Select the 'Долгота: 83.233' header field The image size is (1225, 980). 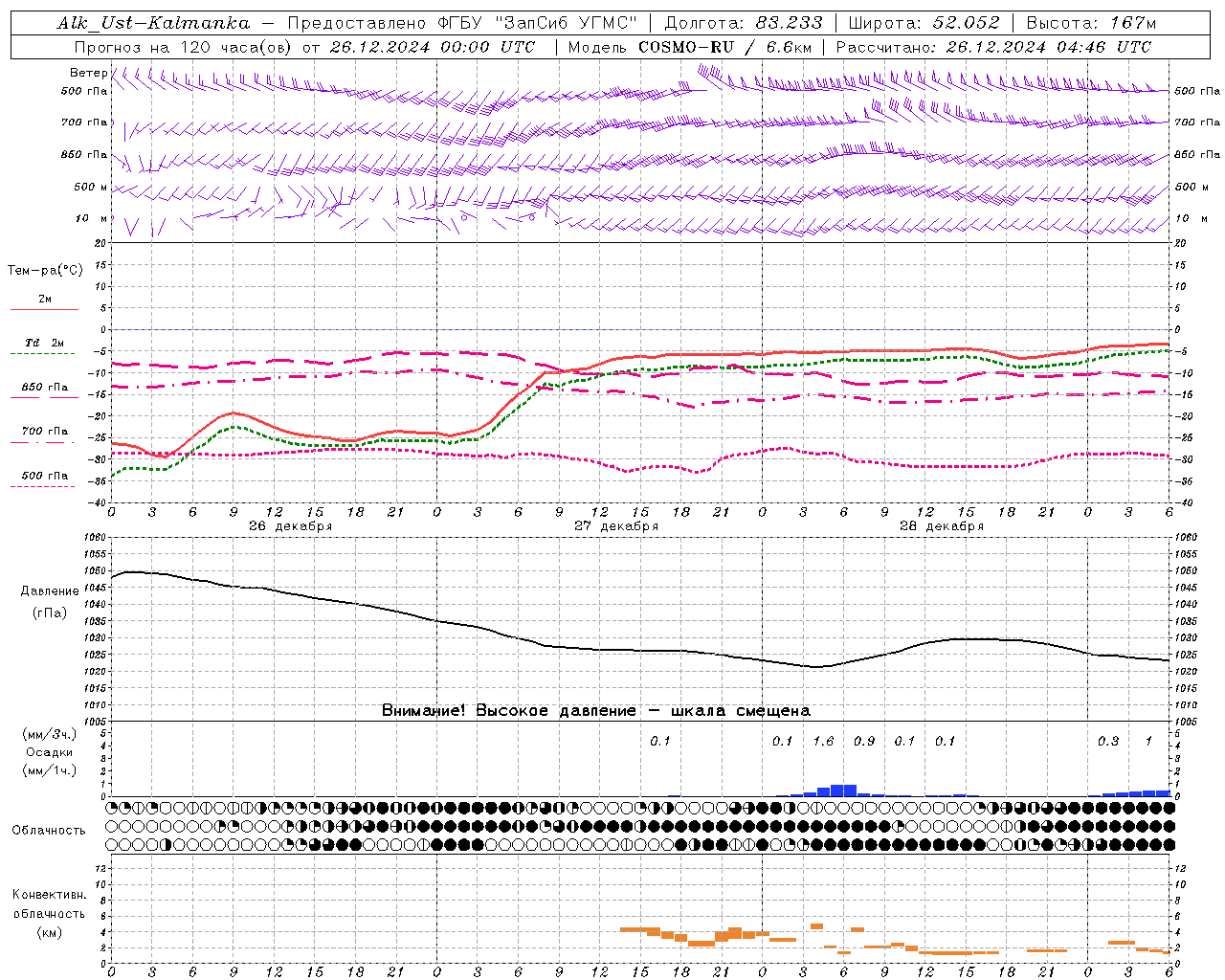pyautogui.click(x=743, y=23)
